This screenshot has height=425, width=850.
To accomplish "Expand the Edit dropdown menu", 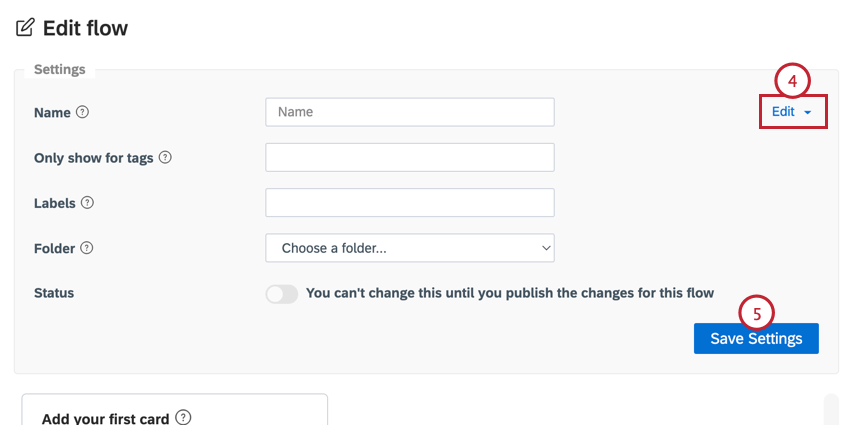I will (x=793, y=112).
